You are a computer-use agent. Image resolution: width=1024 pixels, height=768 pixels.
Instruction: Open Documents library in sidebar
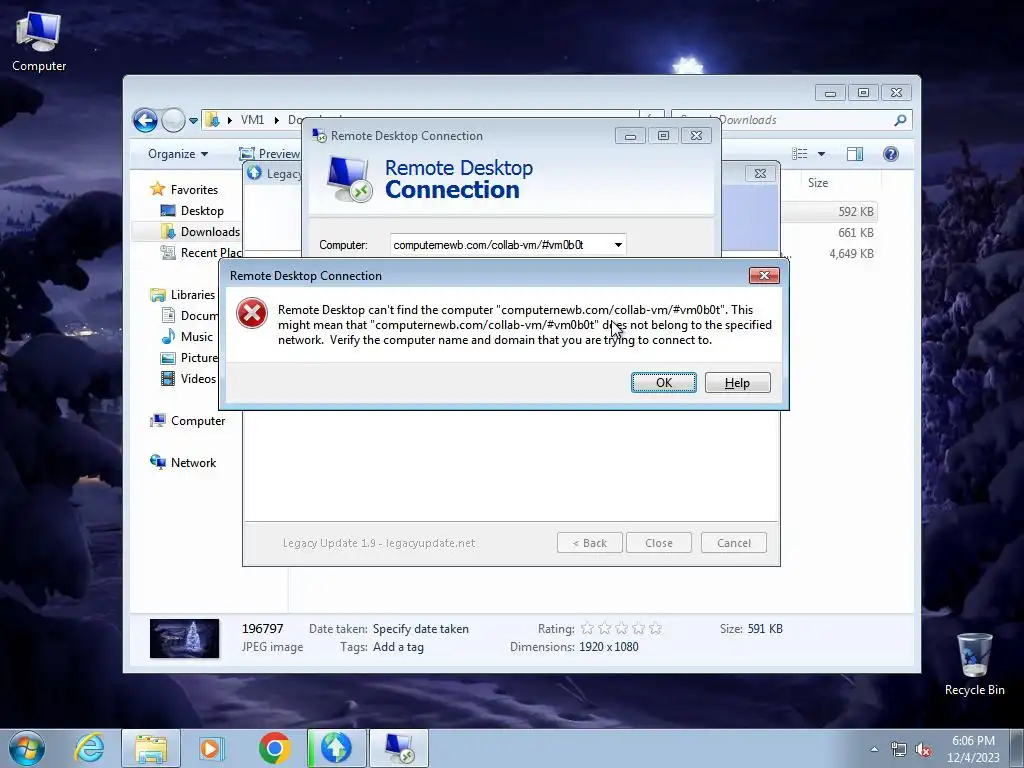coord(190,316)
